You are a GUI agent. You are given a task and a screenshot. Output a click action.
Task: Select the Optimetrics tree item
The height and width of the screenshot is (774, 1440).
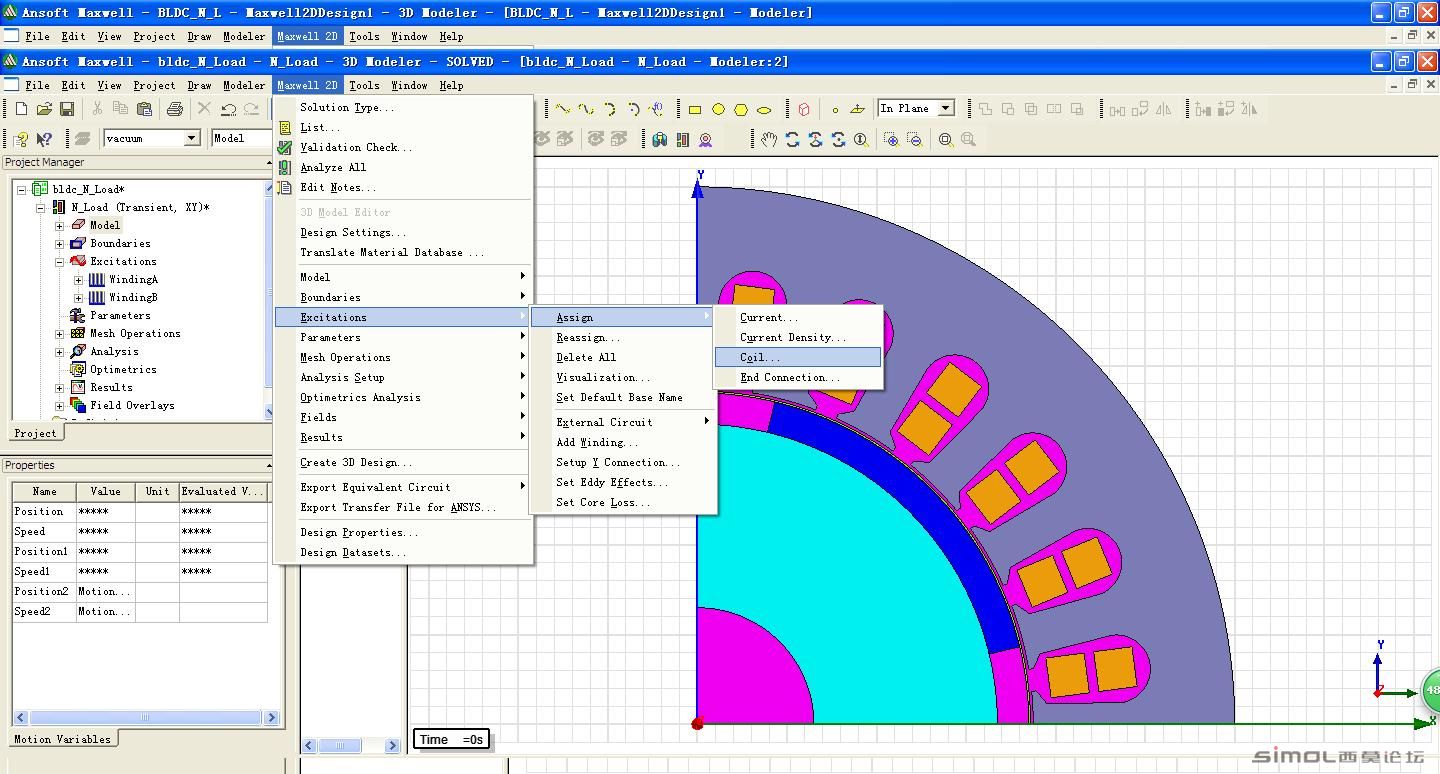click(123, 369)
